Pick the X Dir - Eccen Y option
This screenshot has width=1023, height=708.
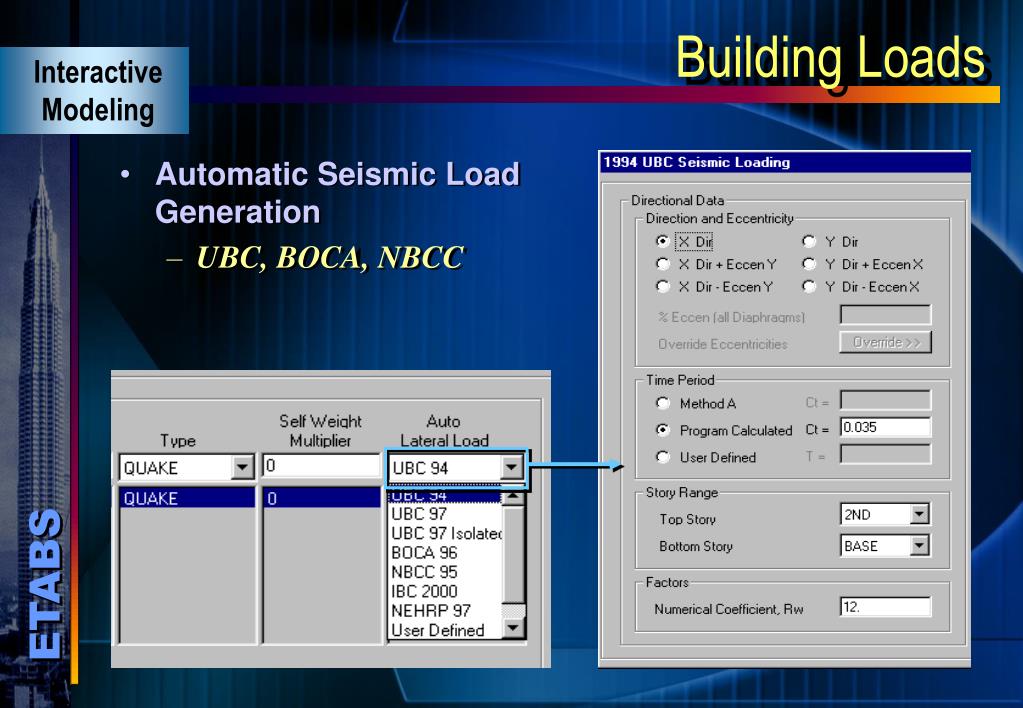point(663,286)
